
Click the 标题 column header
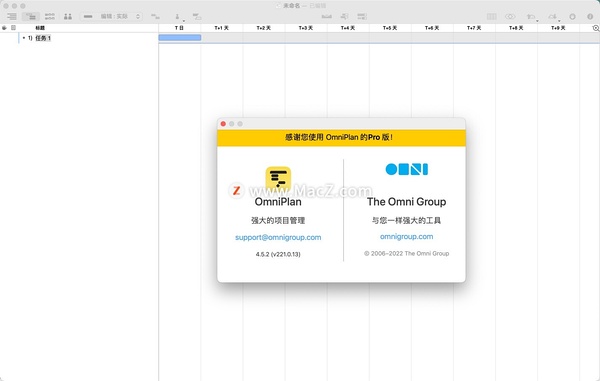[x=40, y=28]
